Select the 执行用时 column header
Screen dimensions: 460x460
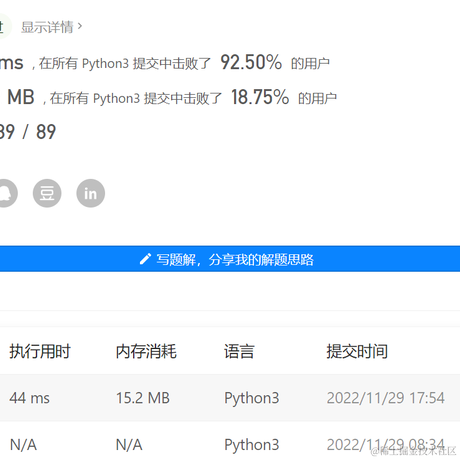[40, 351]
